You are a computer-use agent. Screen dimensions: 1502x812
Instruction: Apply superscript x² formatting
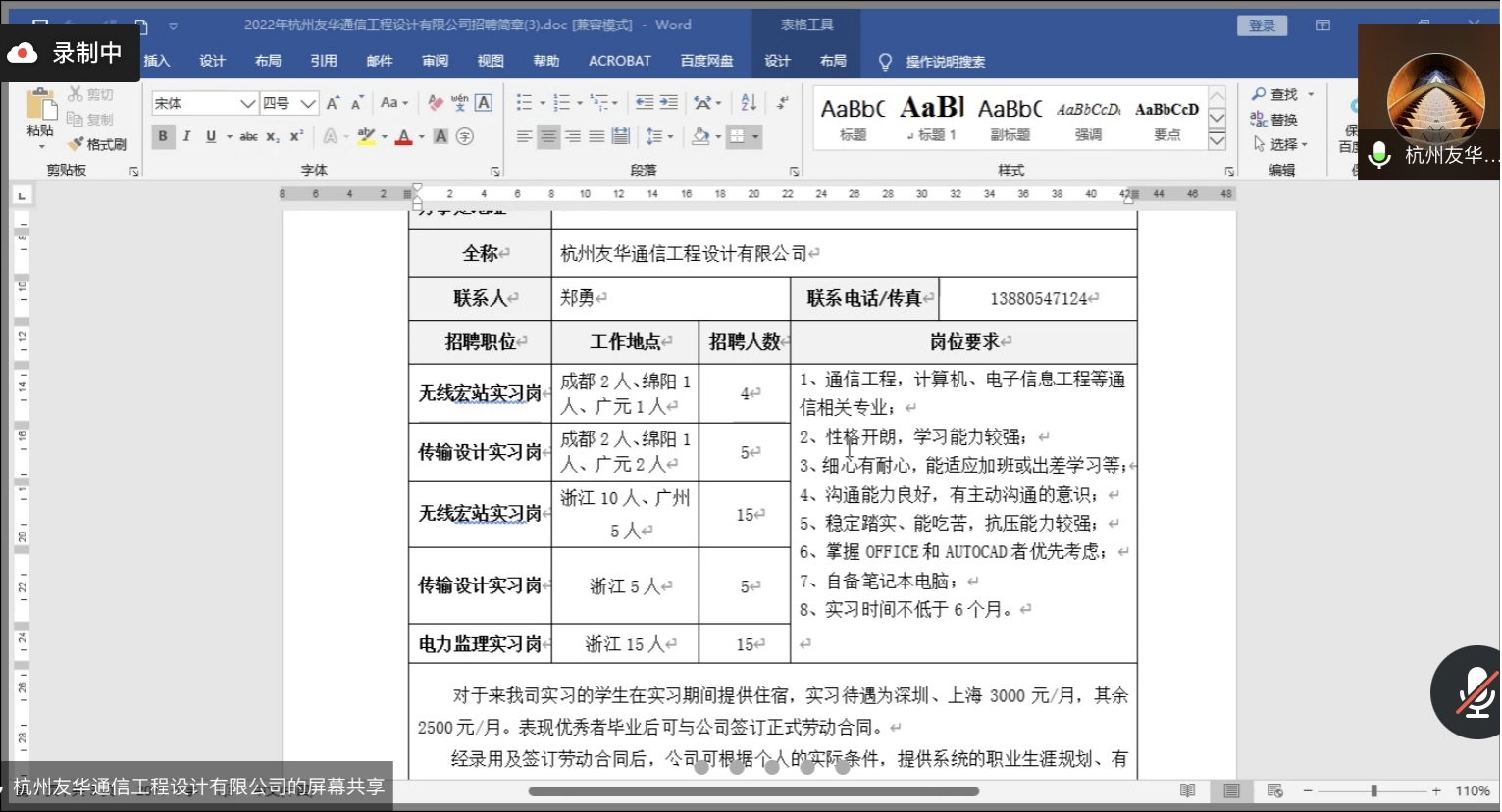(x=296, y=136)
